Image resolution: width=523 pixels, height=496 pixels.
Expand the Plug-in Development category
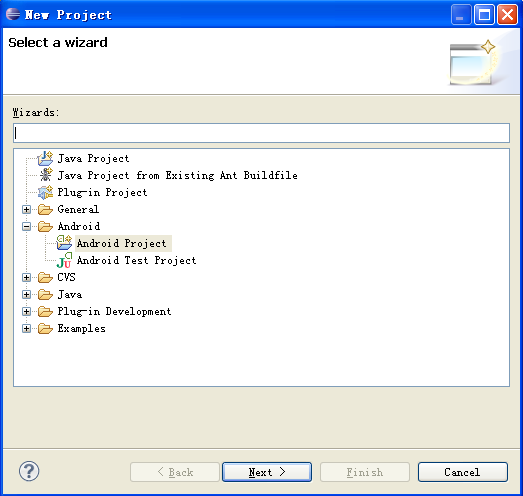click(26, 312)
